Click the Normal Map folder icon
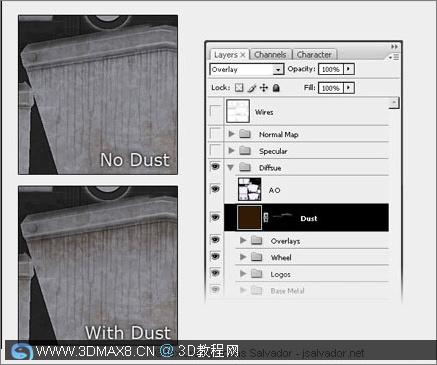437x365 pixels. click(x=245, y=134)
